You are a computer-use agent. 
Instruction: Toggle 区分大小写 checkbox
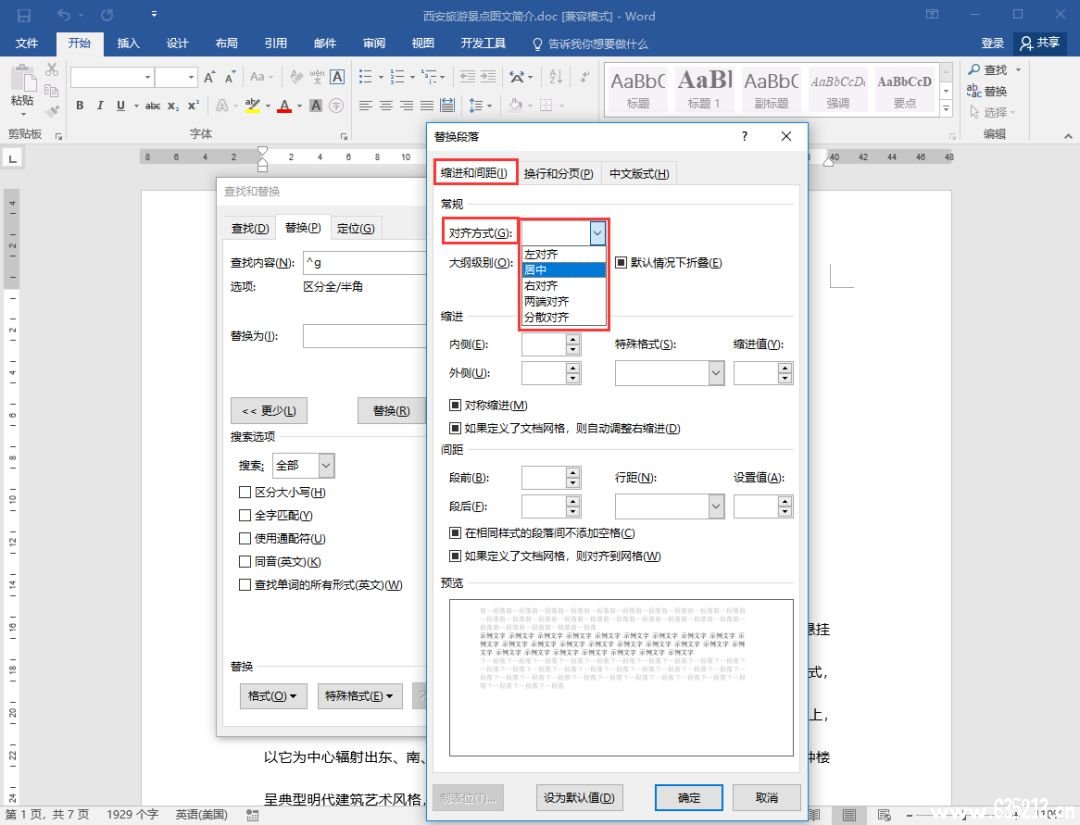245,492
